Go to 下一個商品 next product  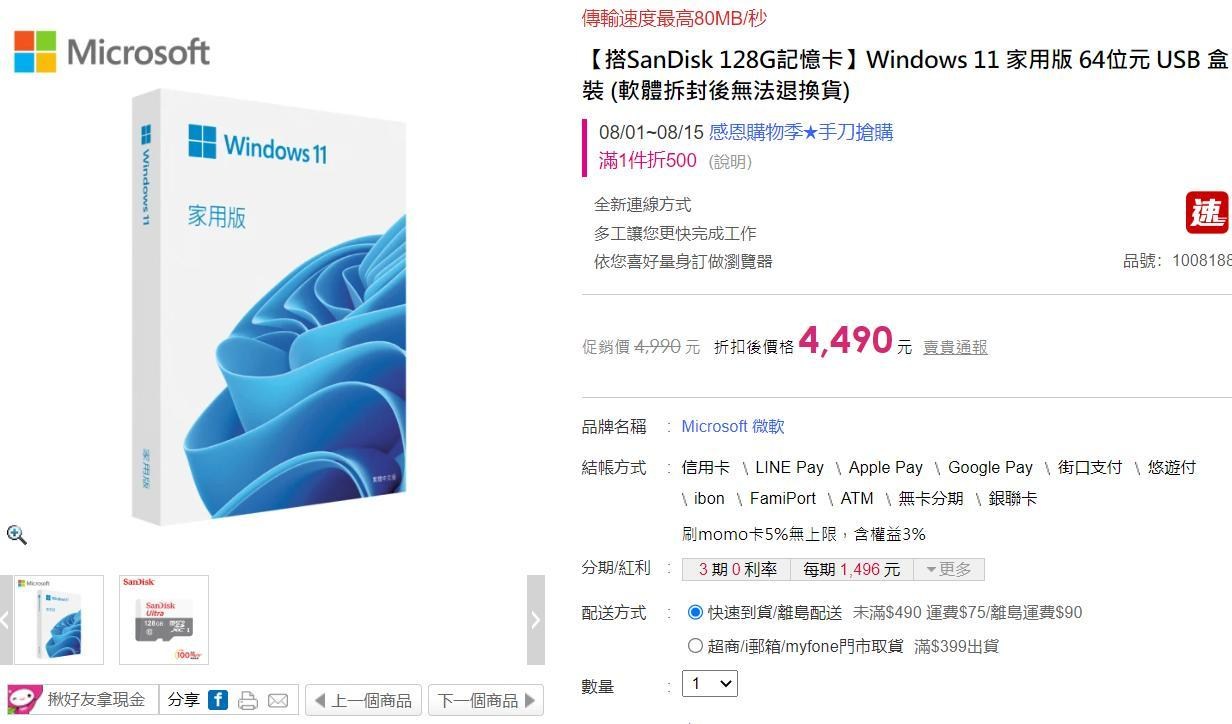(485, 700)
